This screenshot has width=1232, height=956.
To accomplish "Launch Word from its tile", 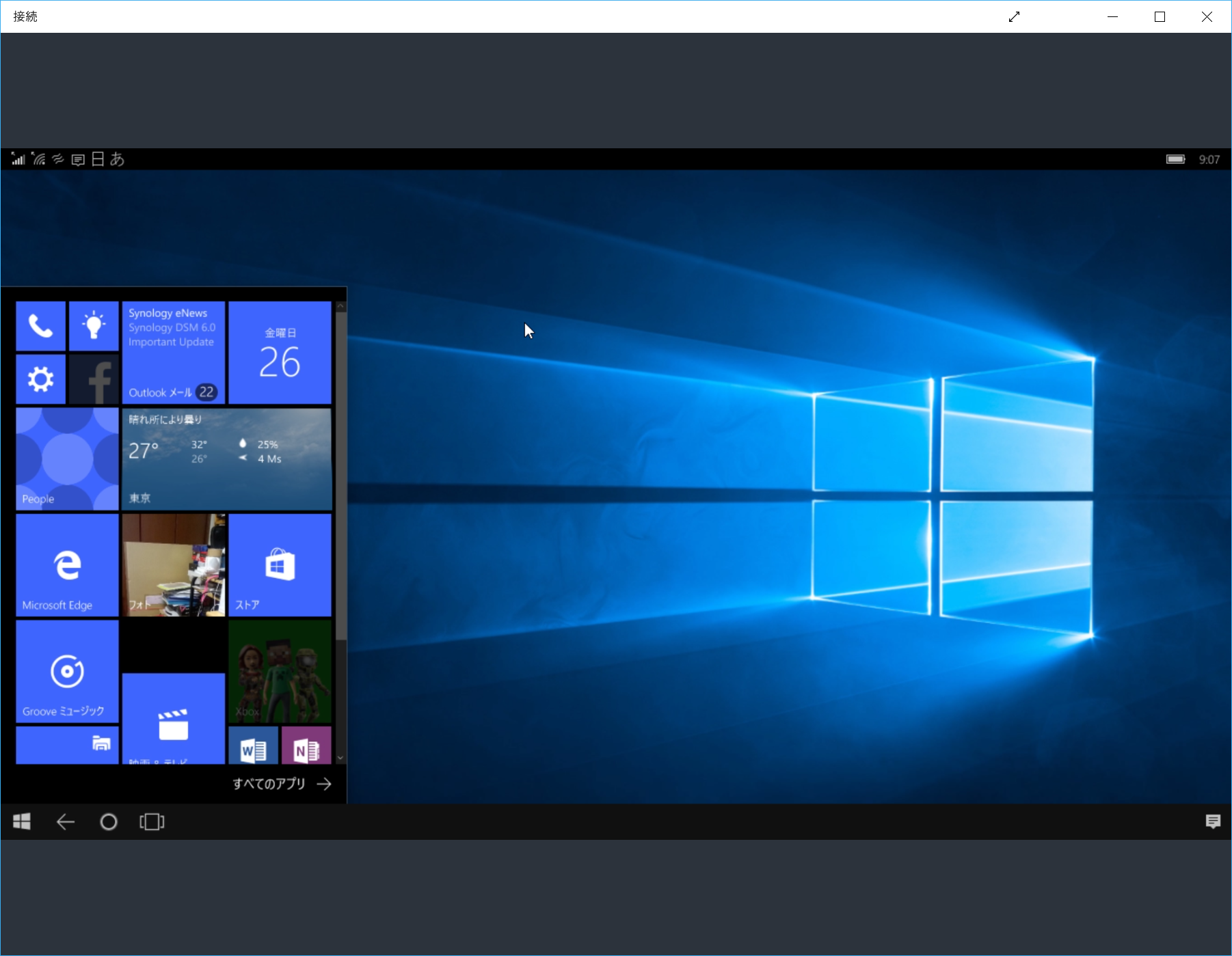I will (x=254, y=746).
